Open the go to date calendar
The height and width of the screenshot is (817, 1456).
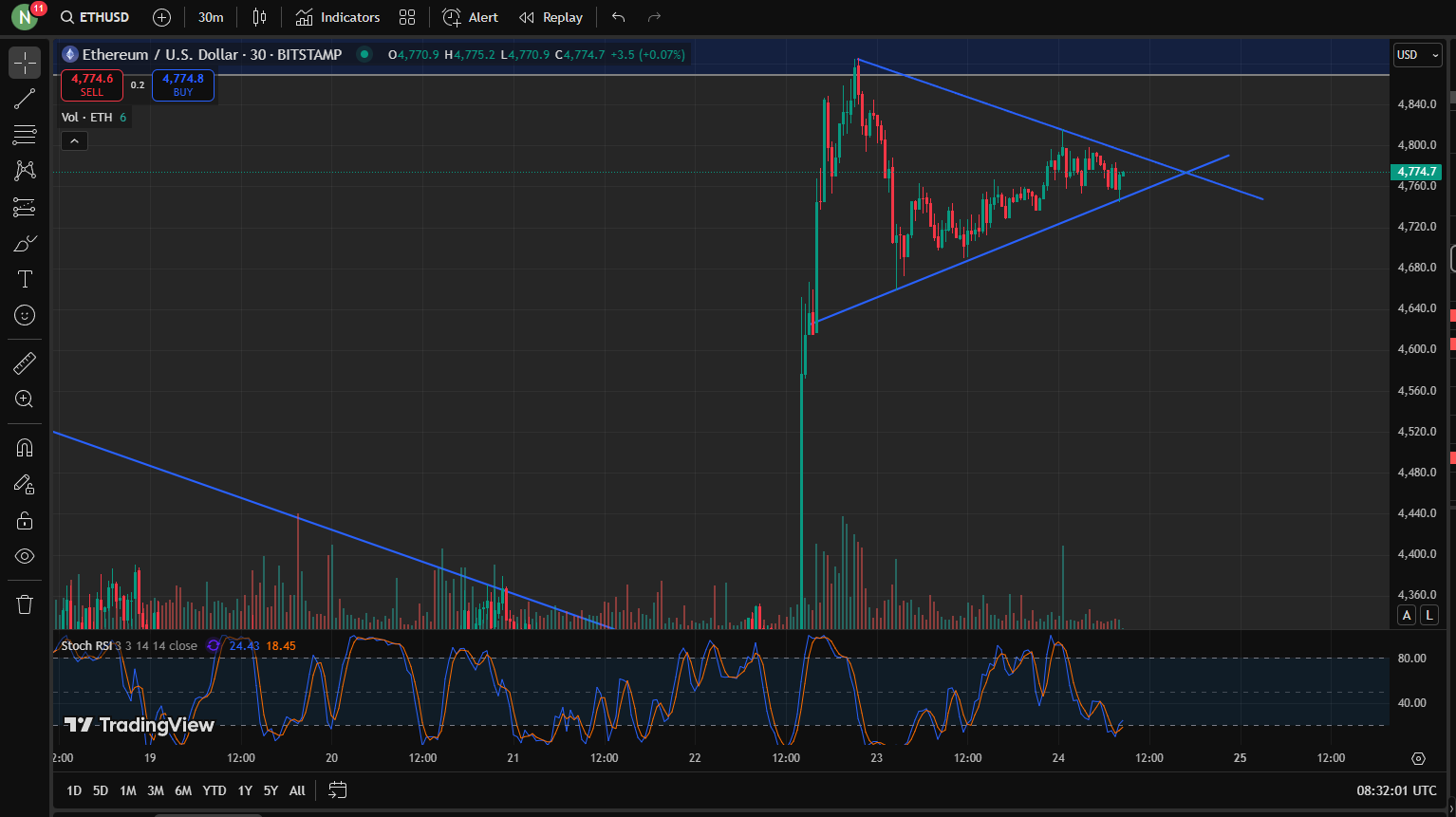pos(337,789)
